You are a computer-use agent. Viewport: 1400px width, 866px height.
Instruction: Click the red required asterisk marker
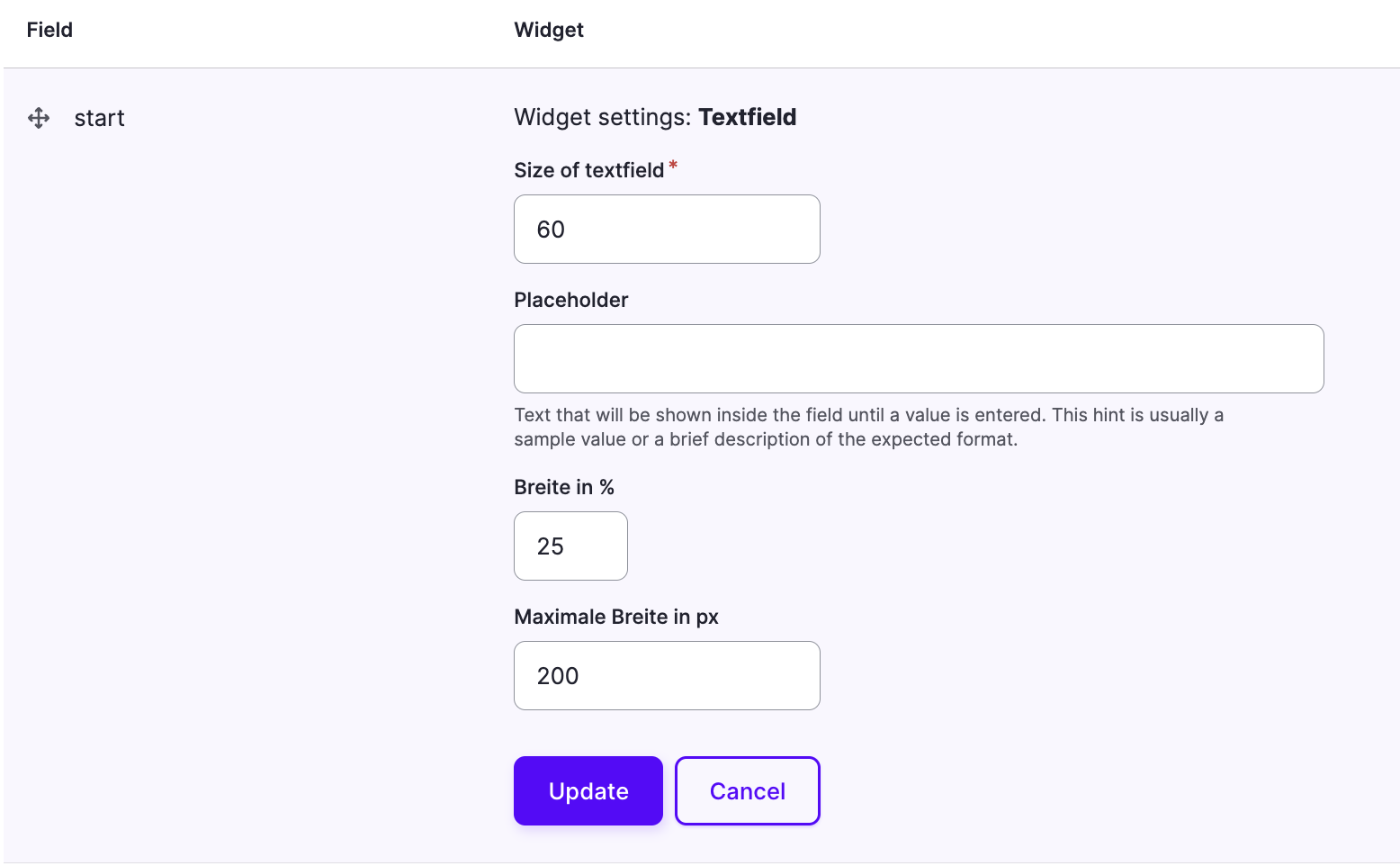pos(673,165)
